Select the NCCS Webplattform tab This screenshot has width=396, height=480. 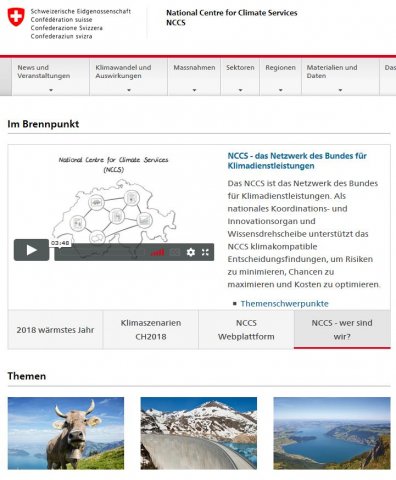click(x=246, y=330)
